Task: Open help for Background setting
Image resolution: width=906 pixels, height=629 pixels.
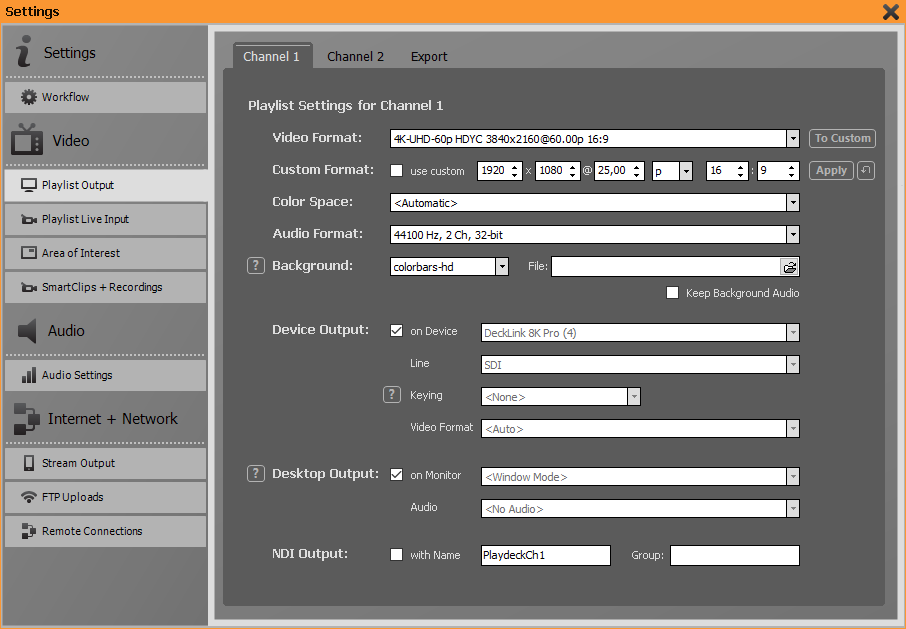Action: click(x=256, y=266)
